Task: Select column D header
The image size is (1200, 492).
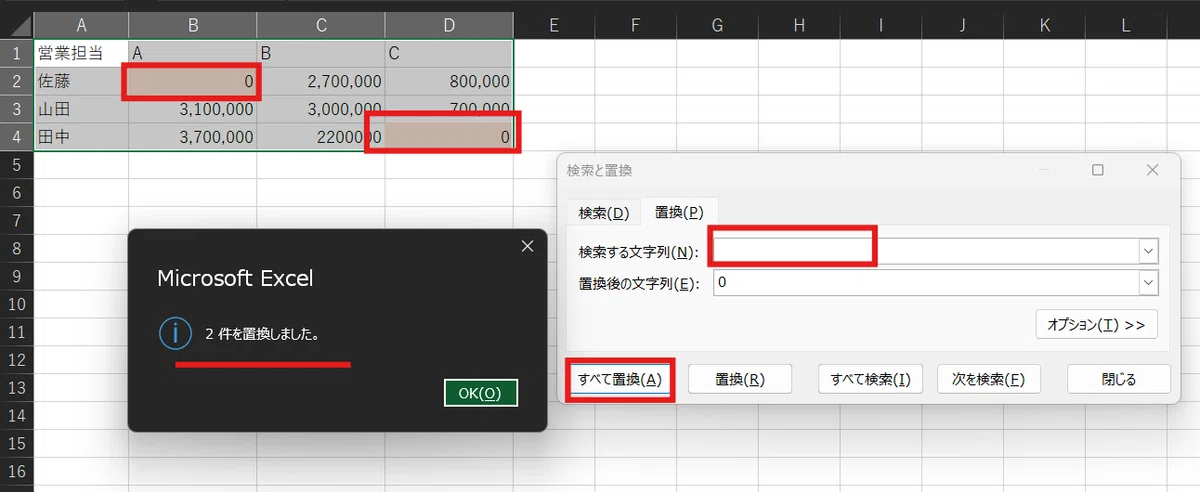Action: pos(449,25)
